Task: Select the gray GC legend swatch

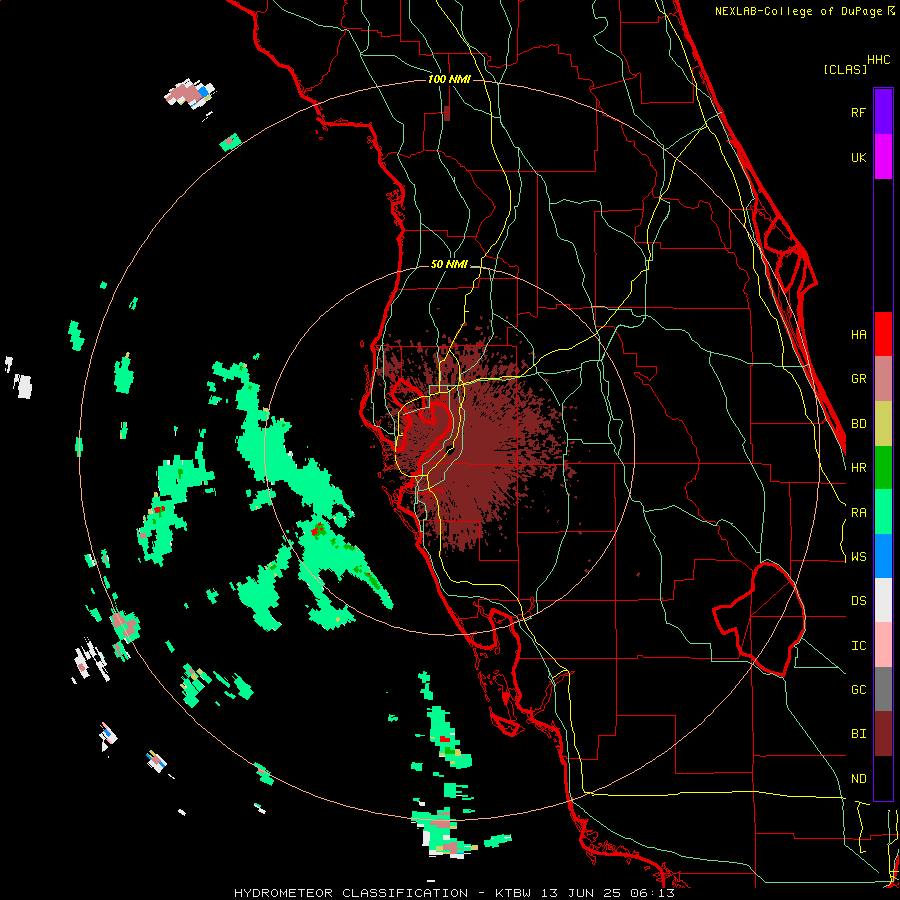Action: point(883,690)
